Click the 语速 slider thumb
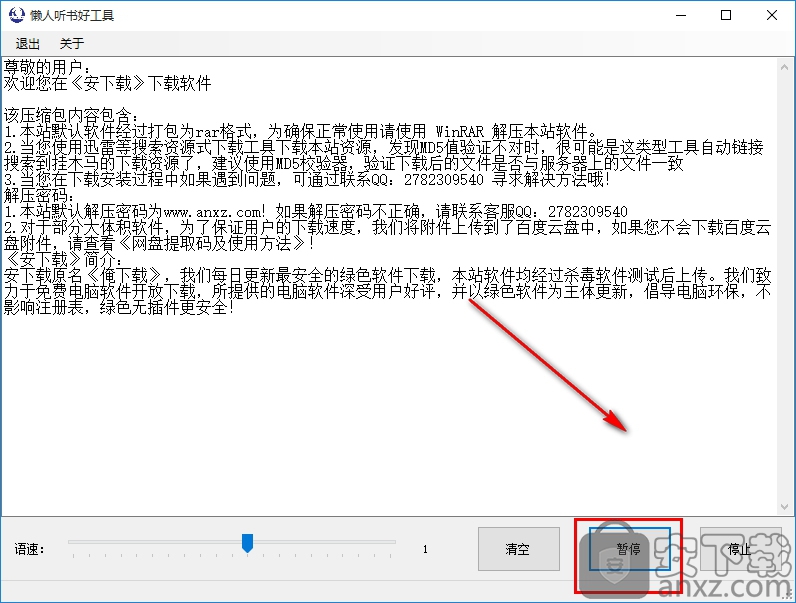 [247, 543]
